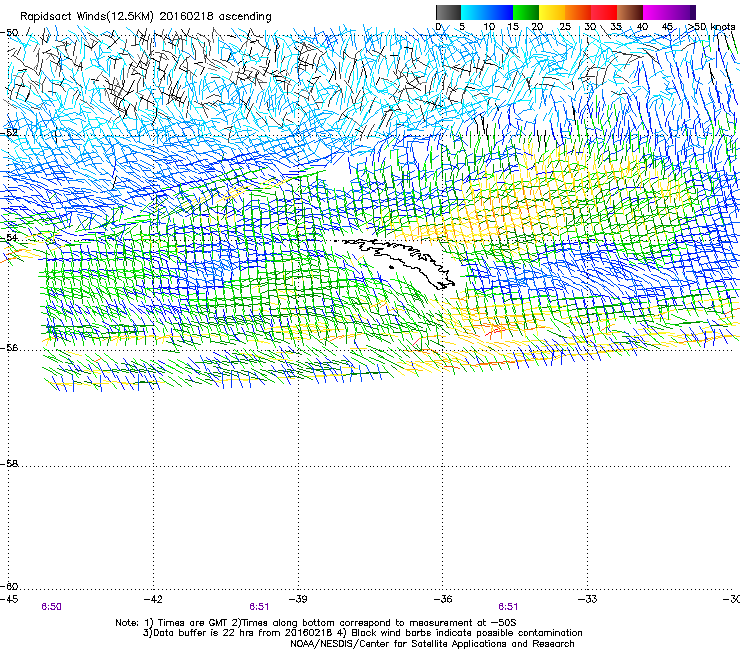Click the South Georgia island outline on map

399,264
